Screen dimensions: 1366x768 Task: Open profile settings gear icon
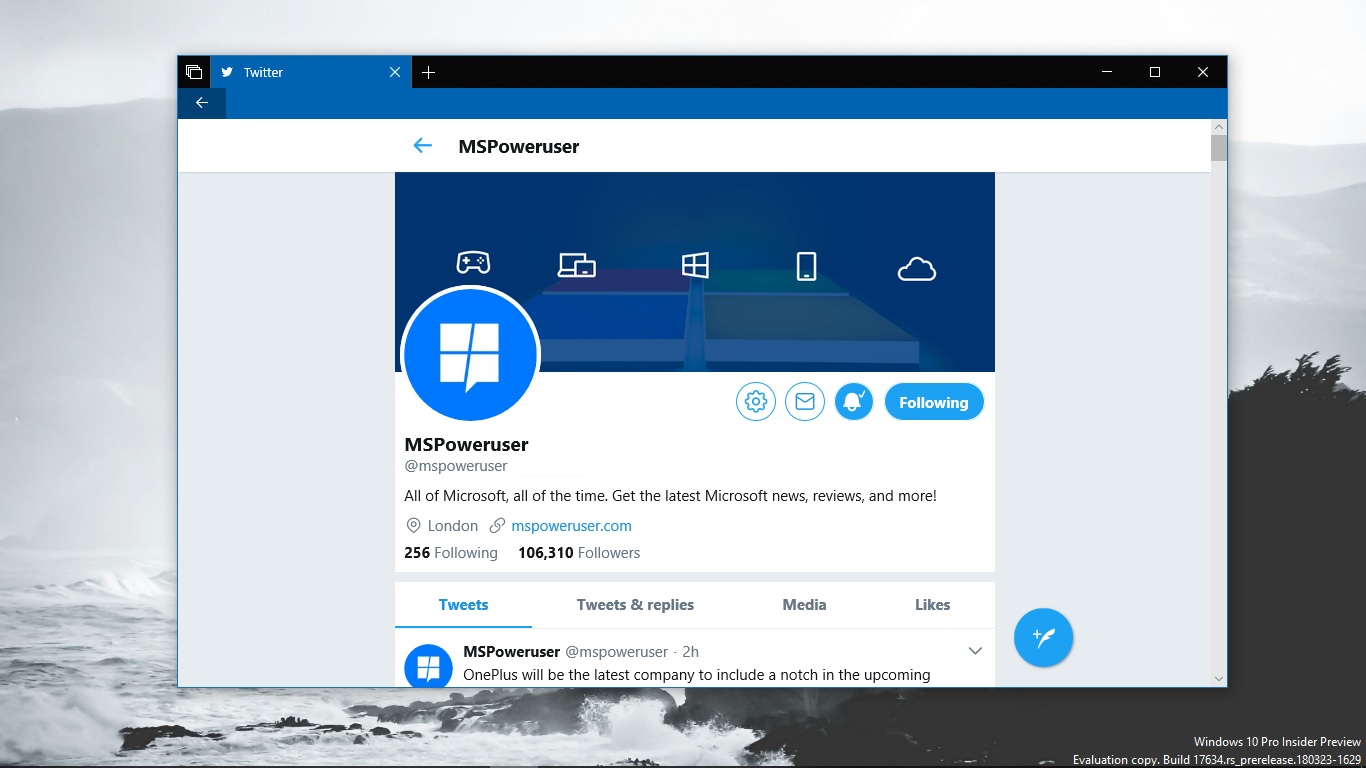756,402
